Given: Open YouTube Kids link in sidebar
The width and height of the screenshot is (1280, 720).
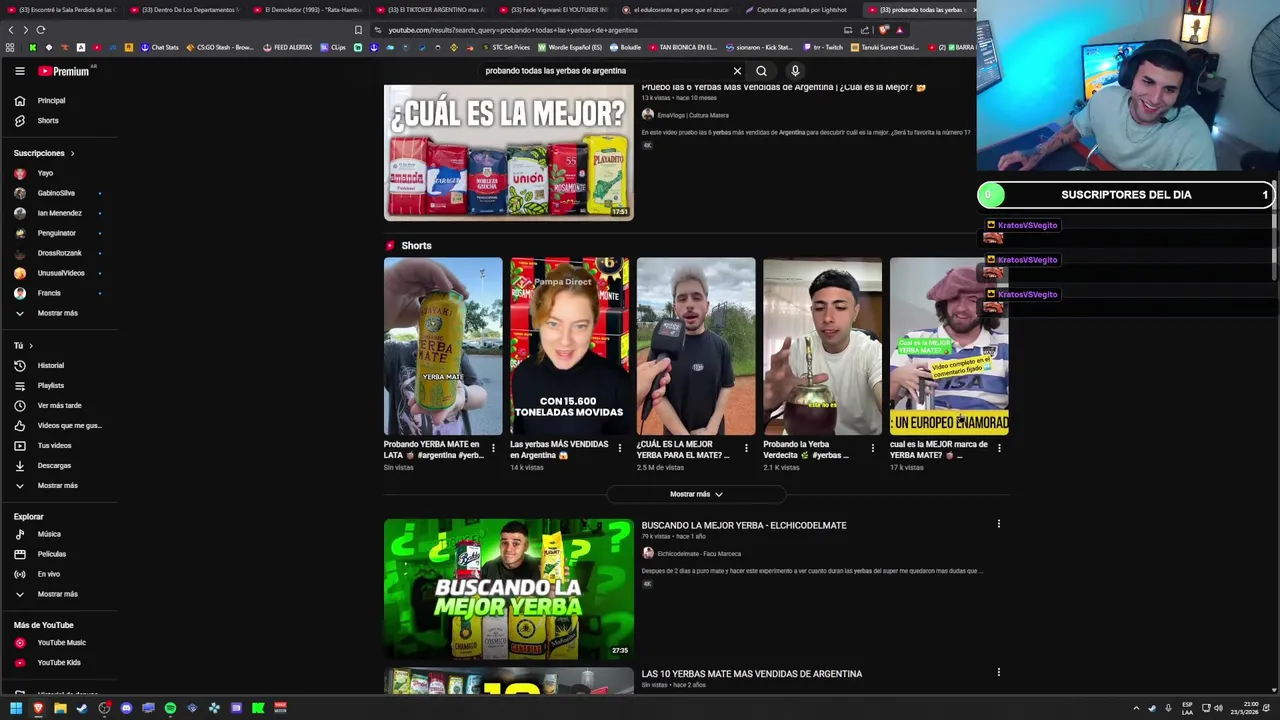Looking at the screenshot, I should [59, 663].
